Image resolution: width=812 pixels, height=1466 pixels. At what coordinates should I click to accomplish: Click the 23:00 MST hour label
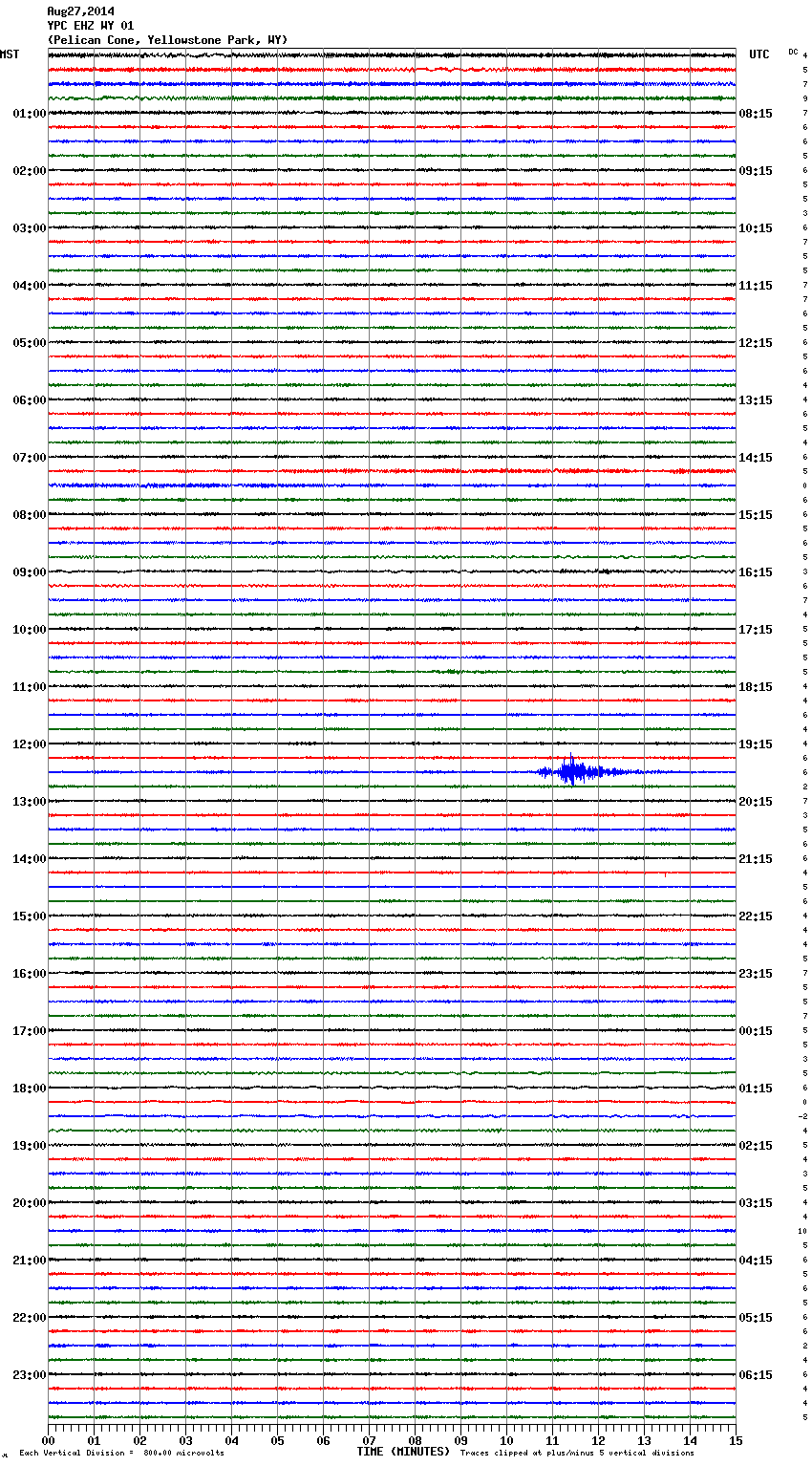coord(29,1375)
